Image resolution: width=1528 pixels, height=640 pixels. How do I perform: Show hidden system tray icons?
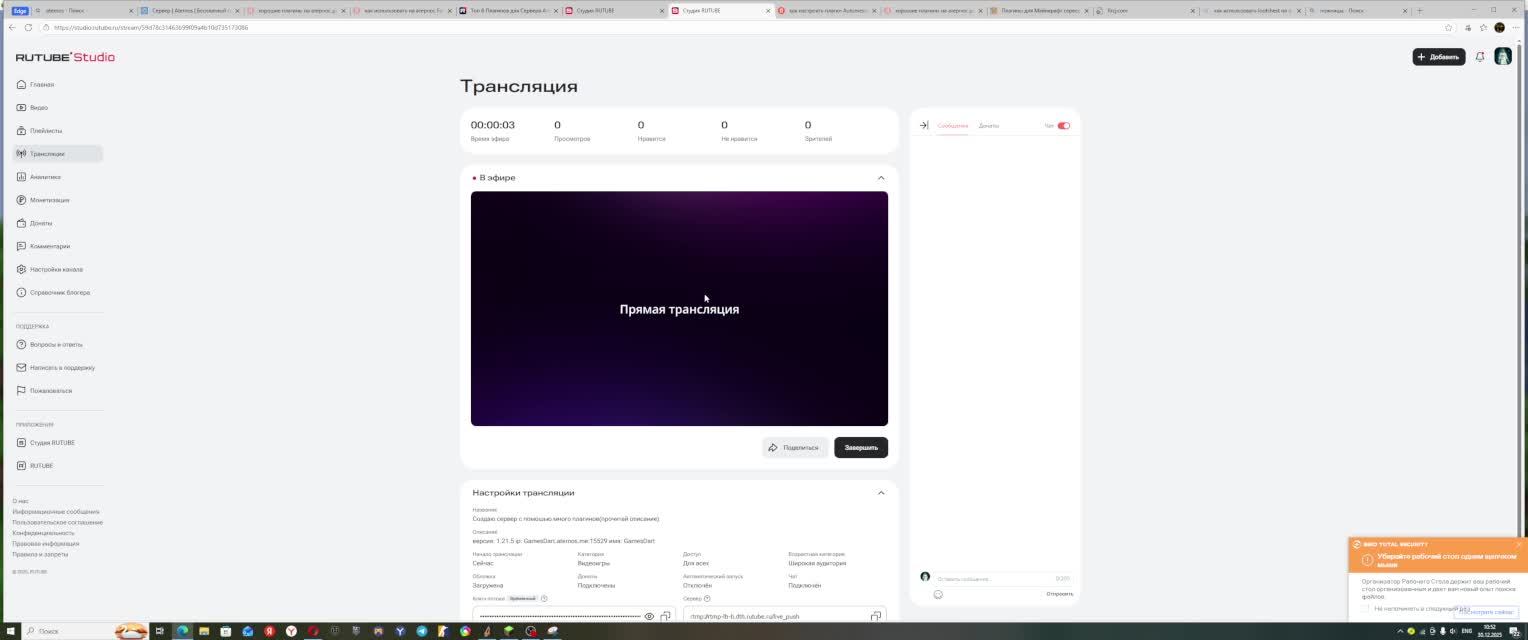[x=1400, y=631]
